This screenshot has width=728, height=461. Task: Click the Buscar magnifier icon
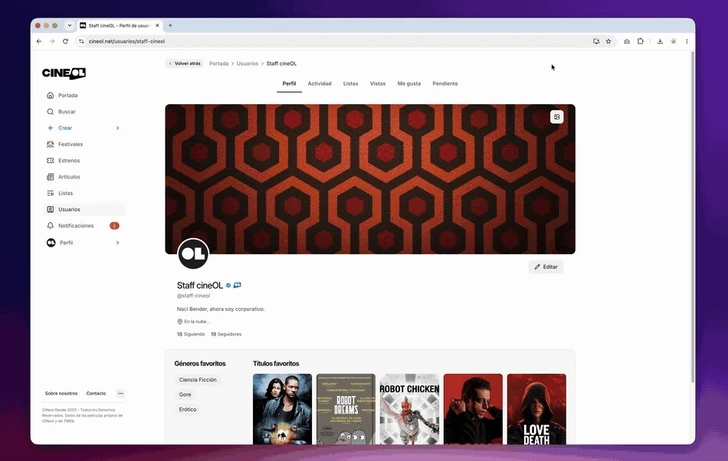(x=50, y=111)
